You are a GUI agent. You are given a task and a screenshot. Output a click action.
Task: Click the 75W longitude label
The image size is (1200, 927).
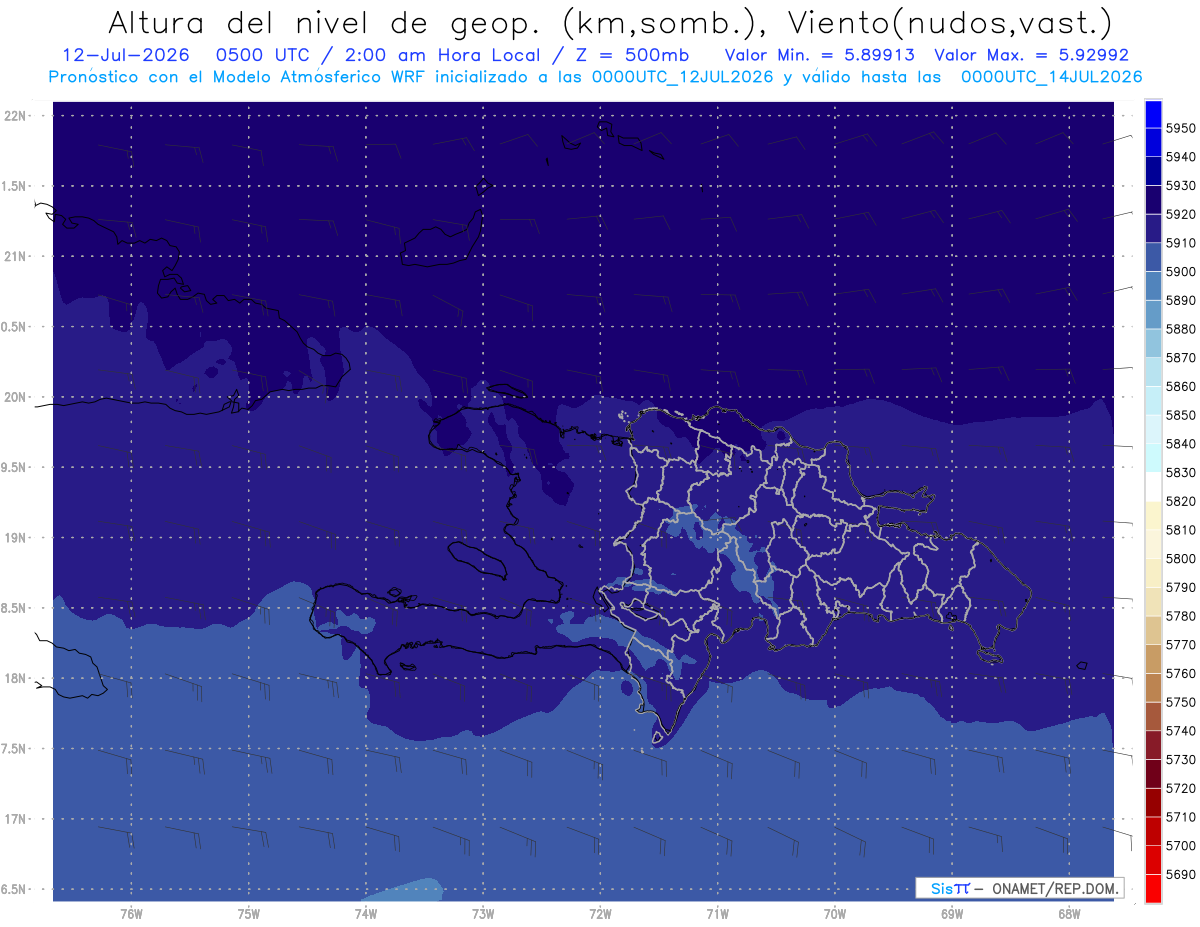pos(248,913)
